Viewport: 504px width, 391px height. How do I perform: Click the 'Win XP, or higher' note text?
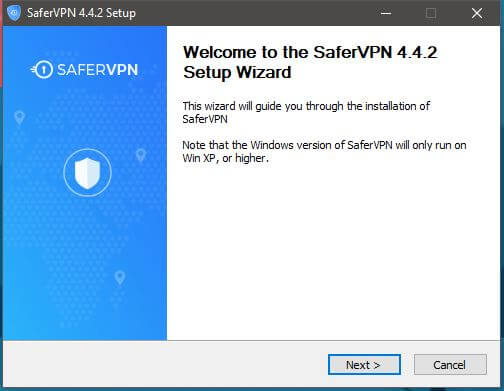pos(225,158)
